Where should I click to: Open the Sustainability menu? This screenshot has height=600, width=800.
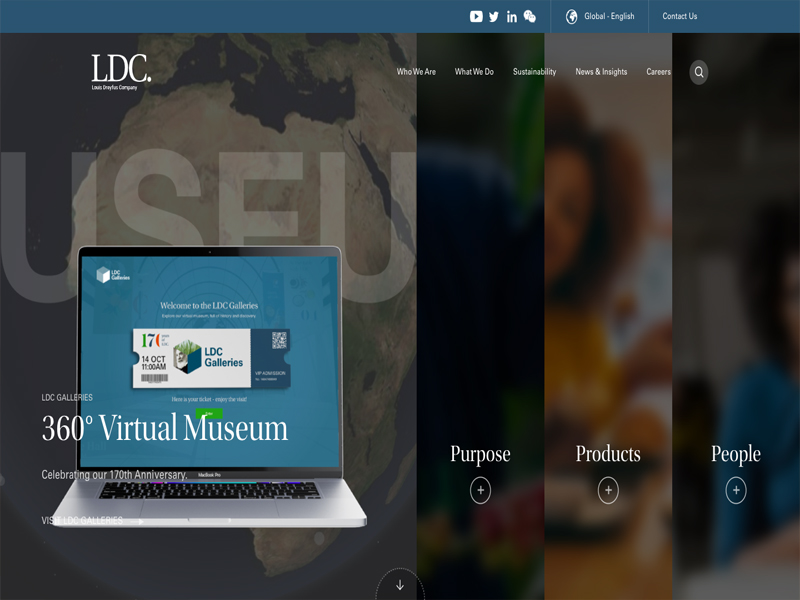(x=535, y=72)
